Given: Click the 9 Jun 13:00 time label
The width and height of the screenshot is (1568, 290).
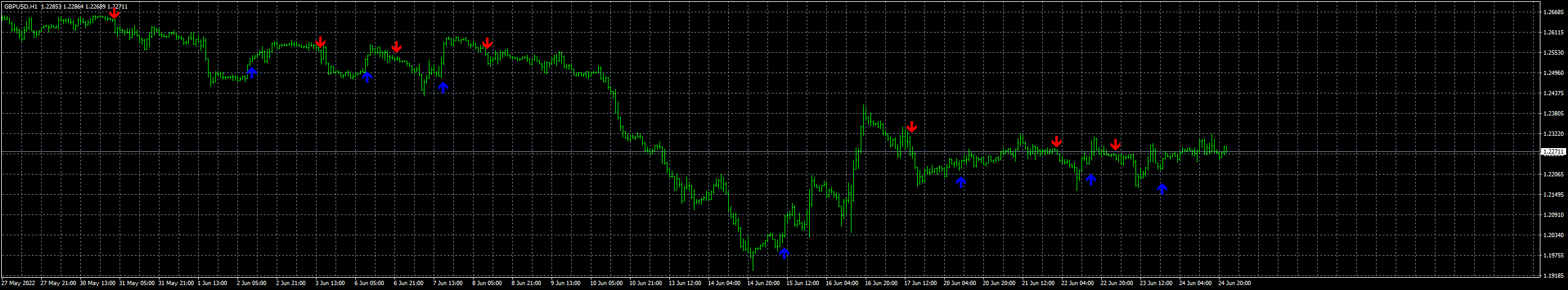Looking at the screenshot, I should [566, 283].
